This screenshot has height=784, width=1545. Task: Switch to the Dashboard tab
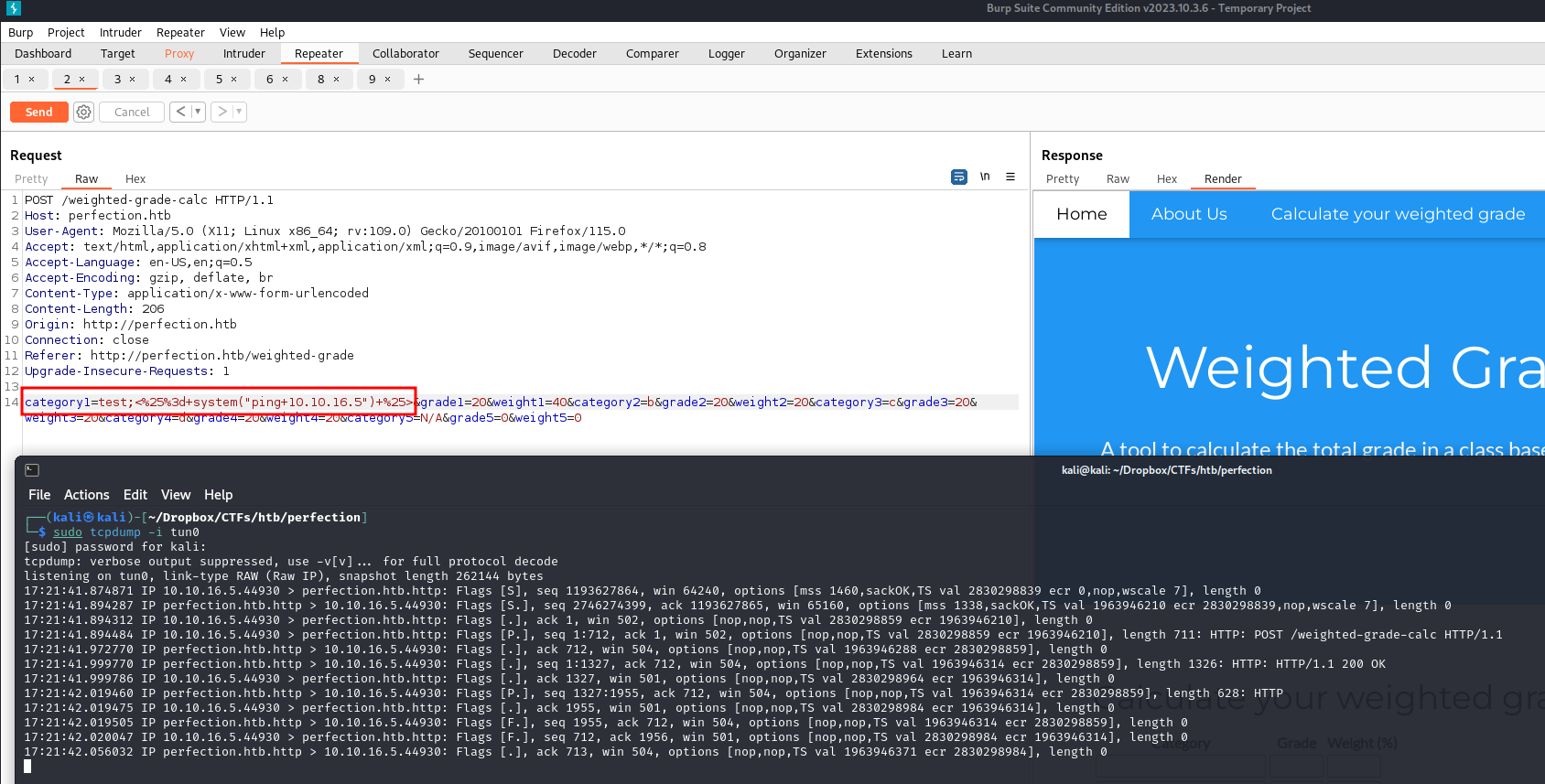[43, 54]
